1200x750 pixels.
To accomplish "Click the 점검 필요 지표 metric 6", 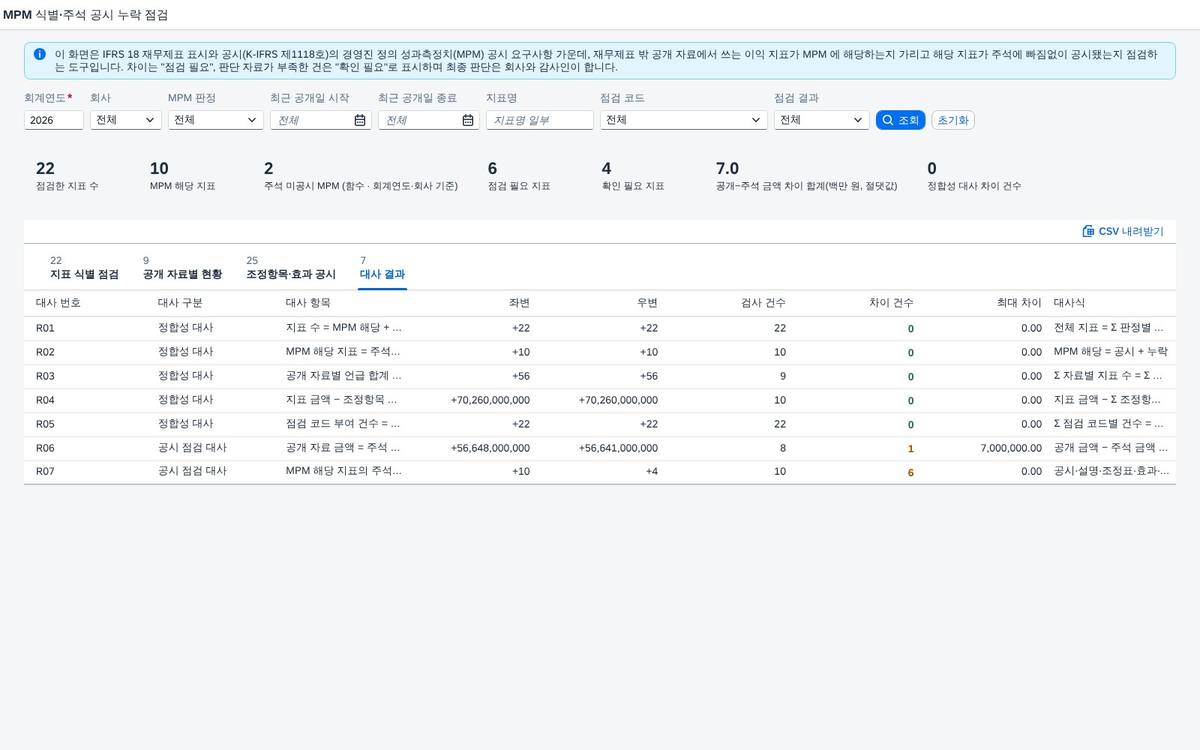I will coord(519,175).
